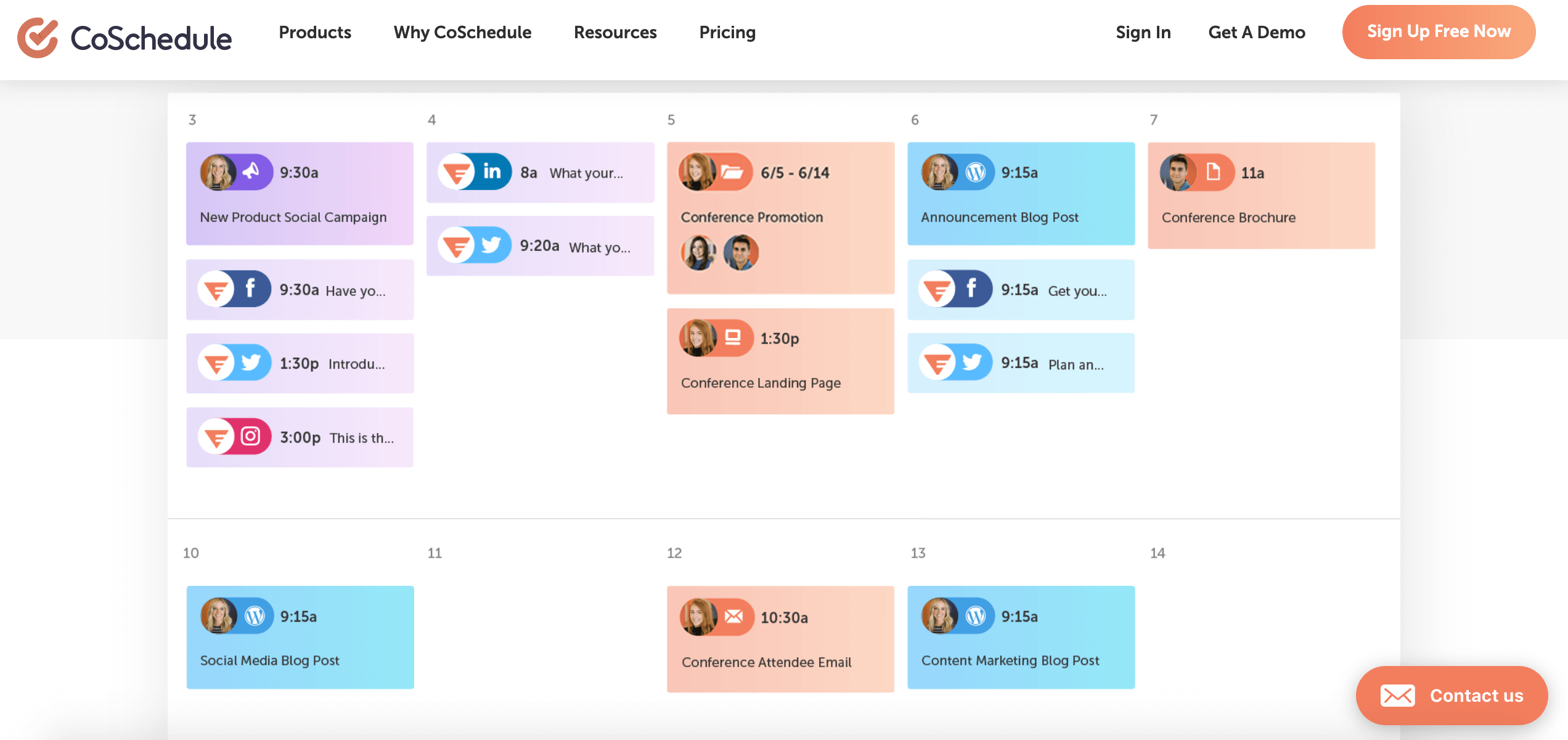Screen dimensions: 1568x740
Task: Click the 'This is th...' post text
Action: 362,438
